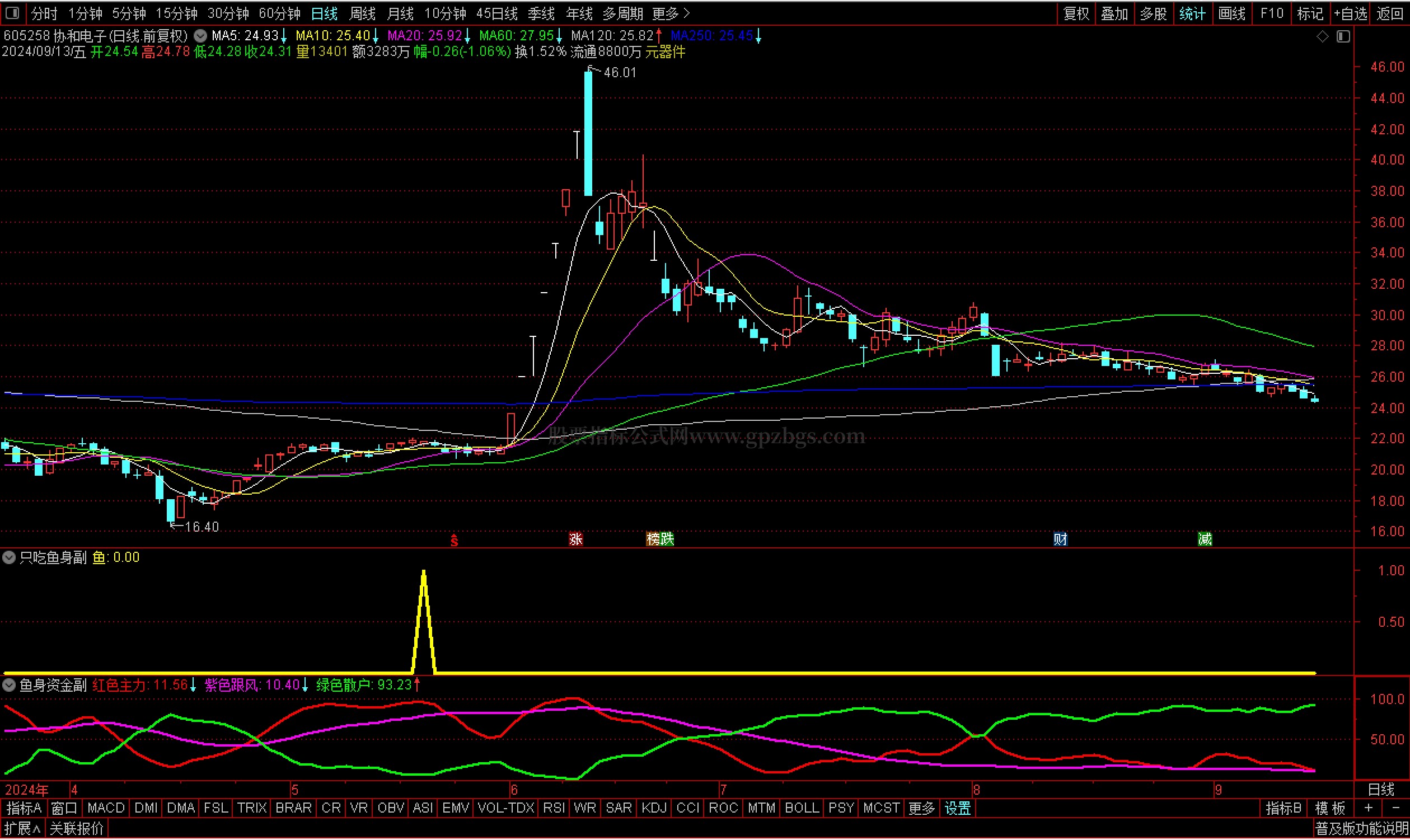Switch to 季线 quarterly period
Viewport: 1410px width, 840px height.
tap(541, 13)
